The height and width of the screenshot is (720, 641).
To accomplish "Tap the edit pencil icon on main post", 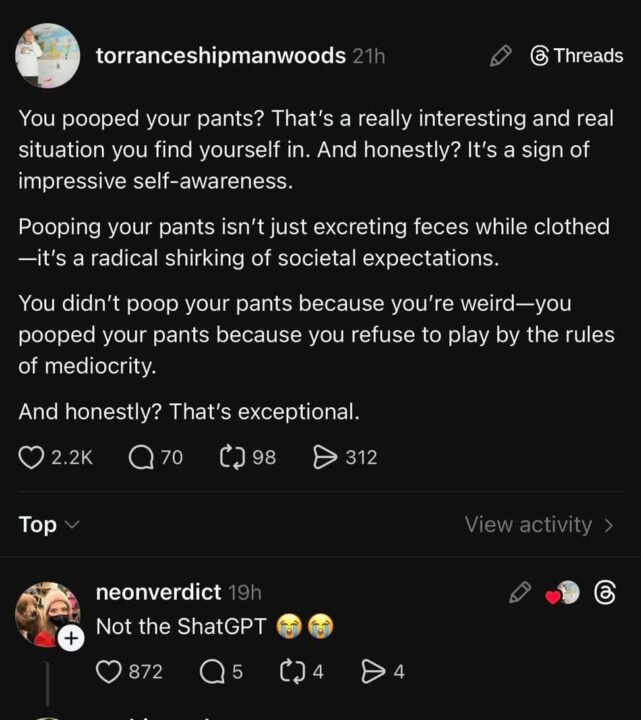I will (500, 57).
